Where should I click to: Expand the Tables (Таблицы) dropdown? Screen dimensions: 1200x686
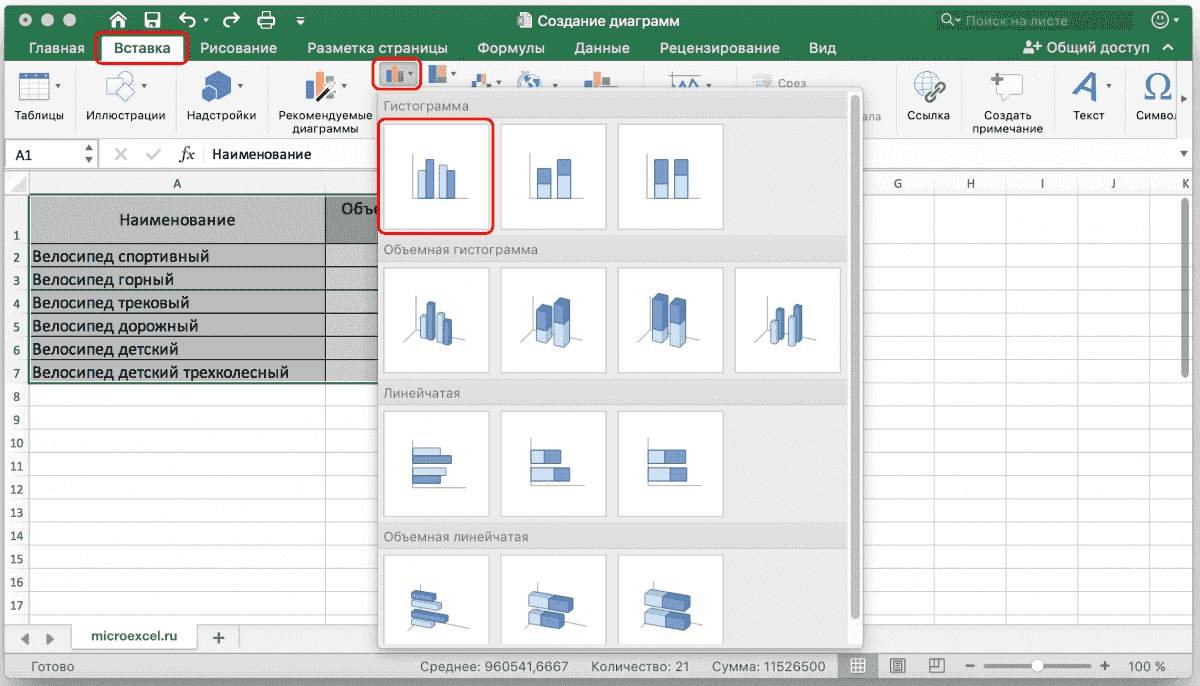[x=39, y=96]
